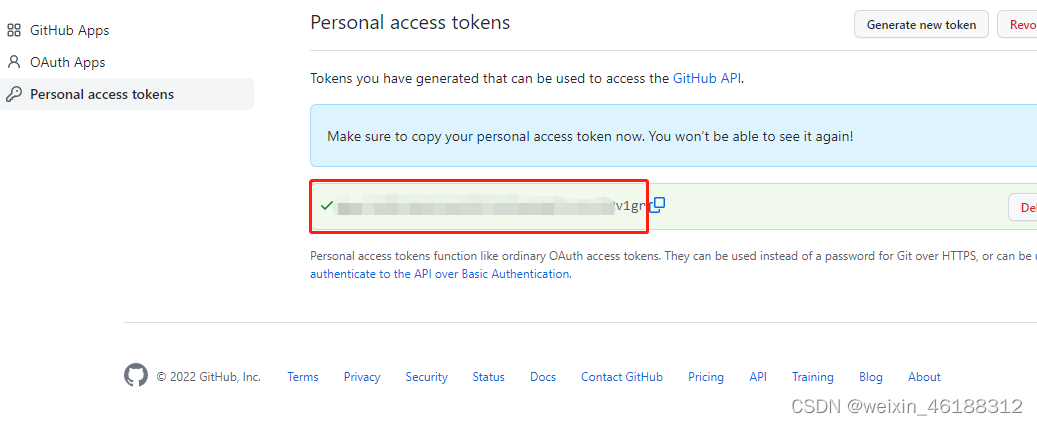
Task: Visit the Privacy footer link
Action: click(362, 377)
